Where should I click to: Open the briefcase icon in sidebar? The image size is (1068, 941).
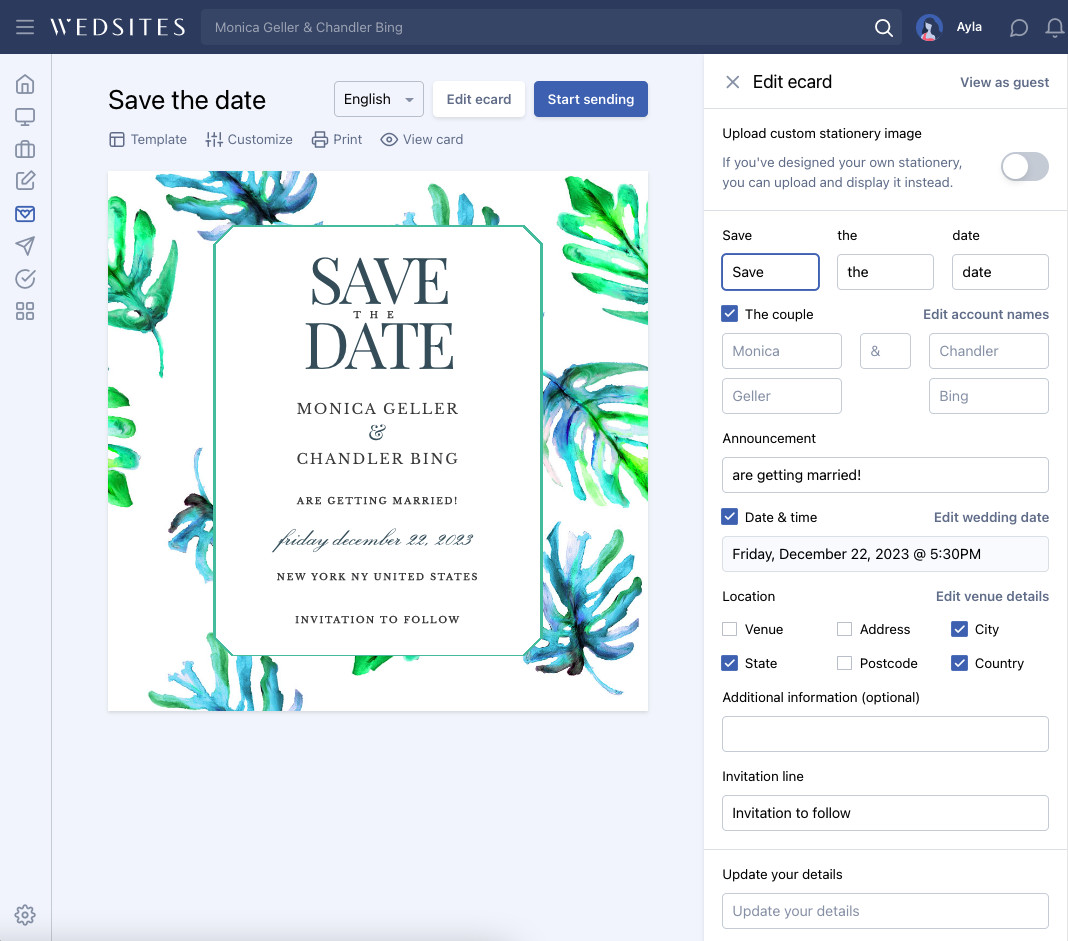(x=25, y=148)
